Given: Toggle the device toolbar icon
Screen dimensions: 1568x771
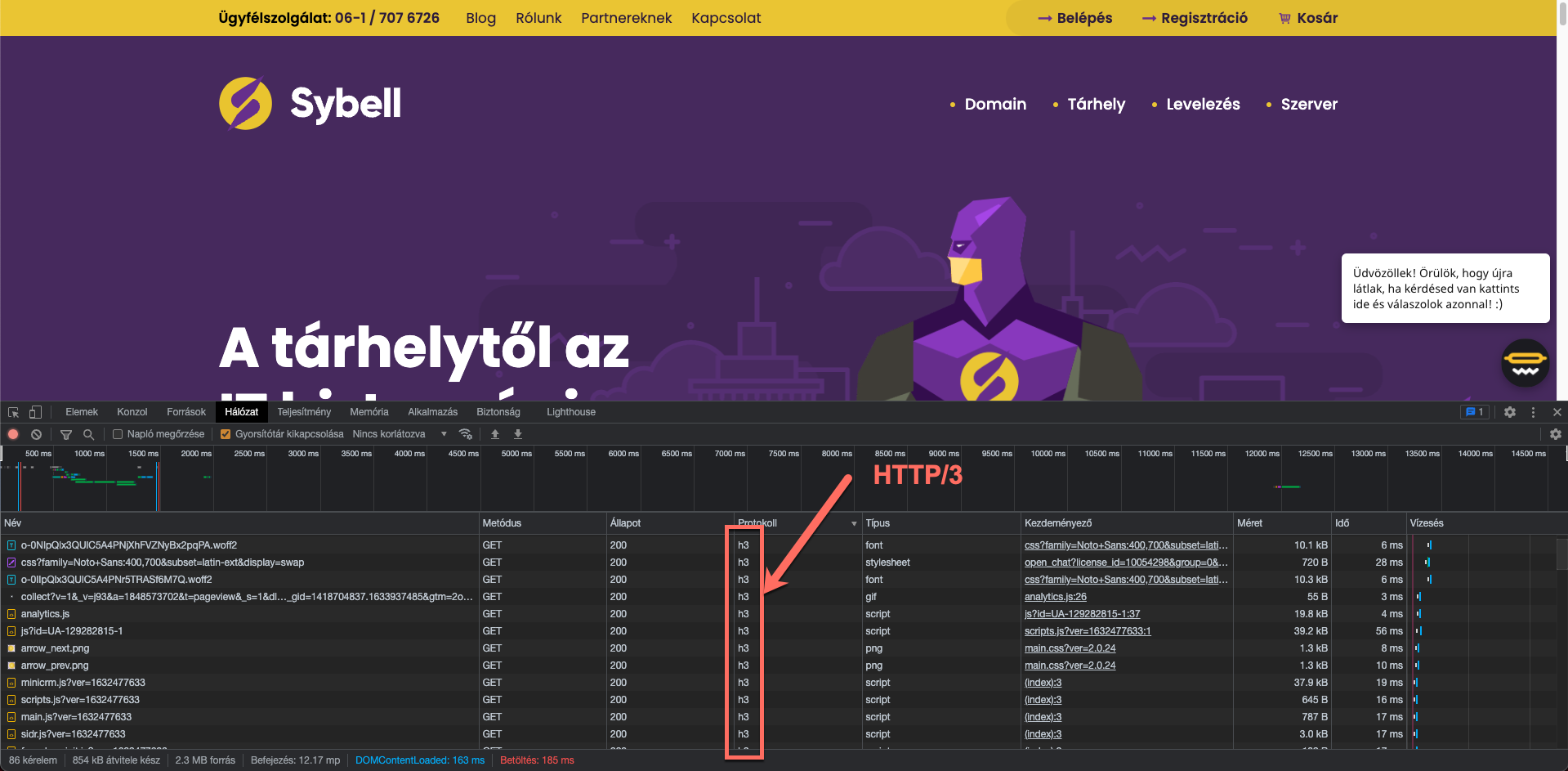Looking at the screenshot, I should [x=35, y=412].
